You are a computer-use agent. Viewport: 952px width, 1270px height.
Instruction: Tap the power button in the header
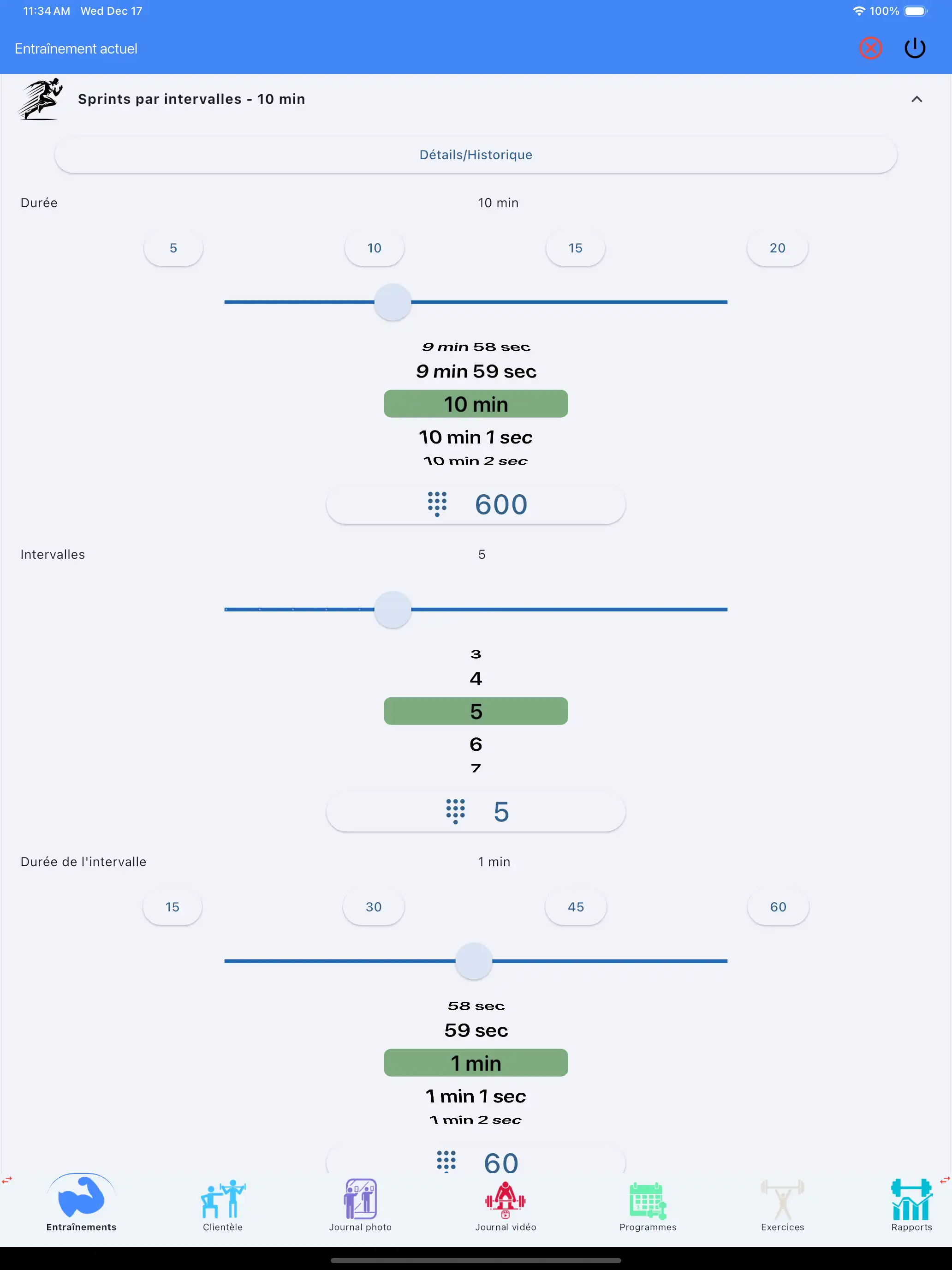[x=915, y=48]
